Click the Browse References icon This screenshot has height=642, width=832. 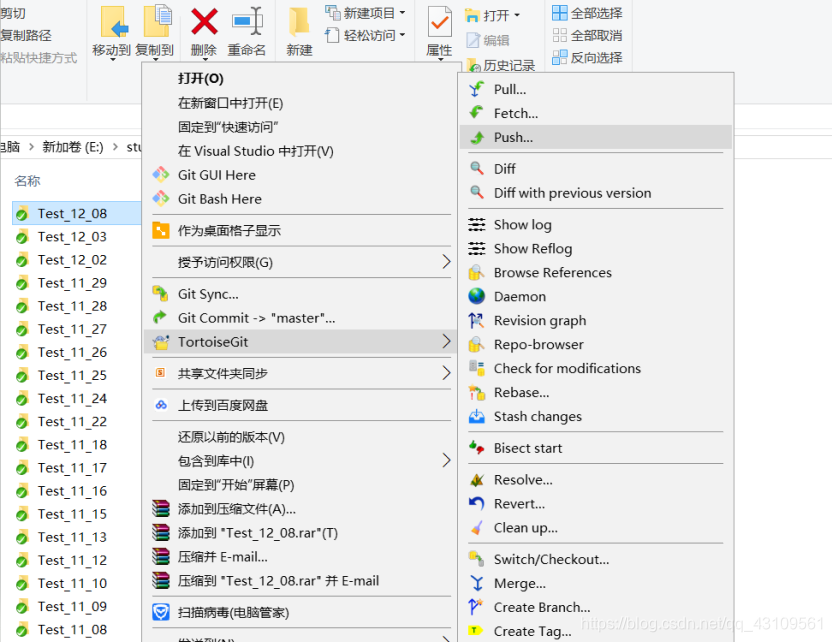click(x=476, y=273)
